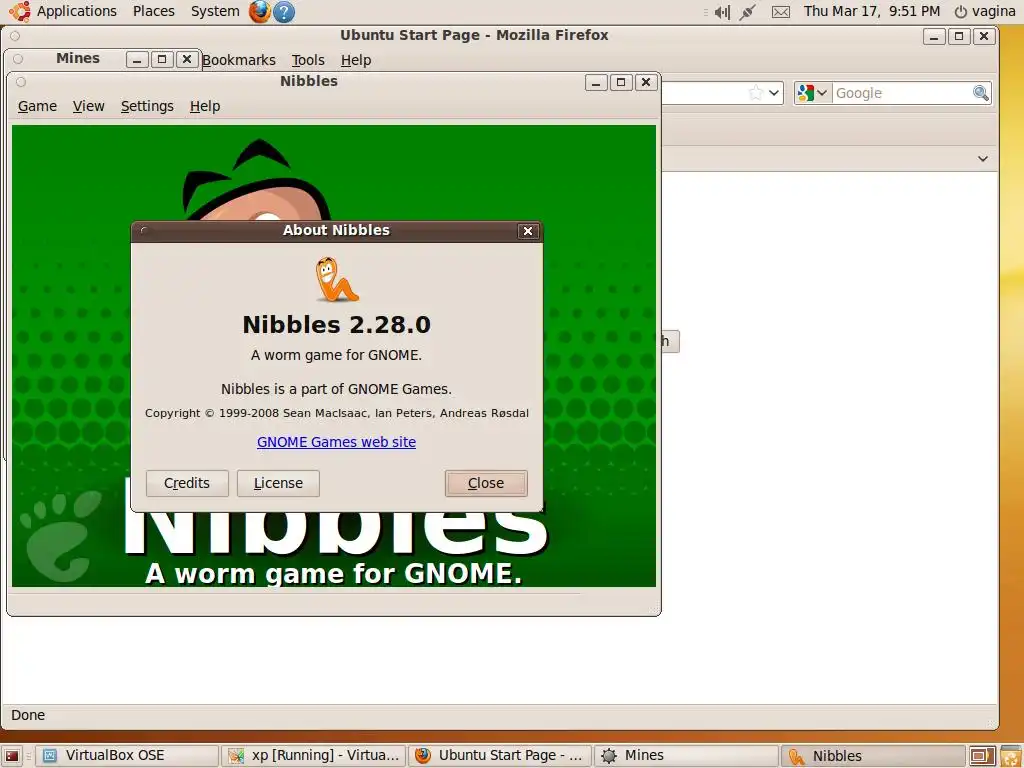Switch to Nibbles in the taskbar

872,756
